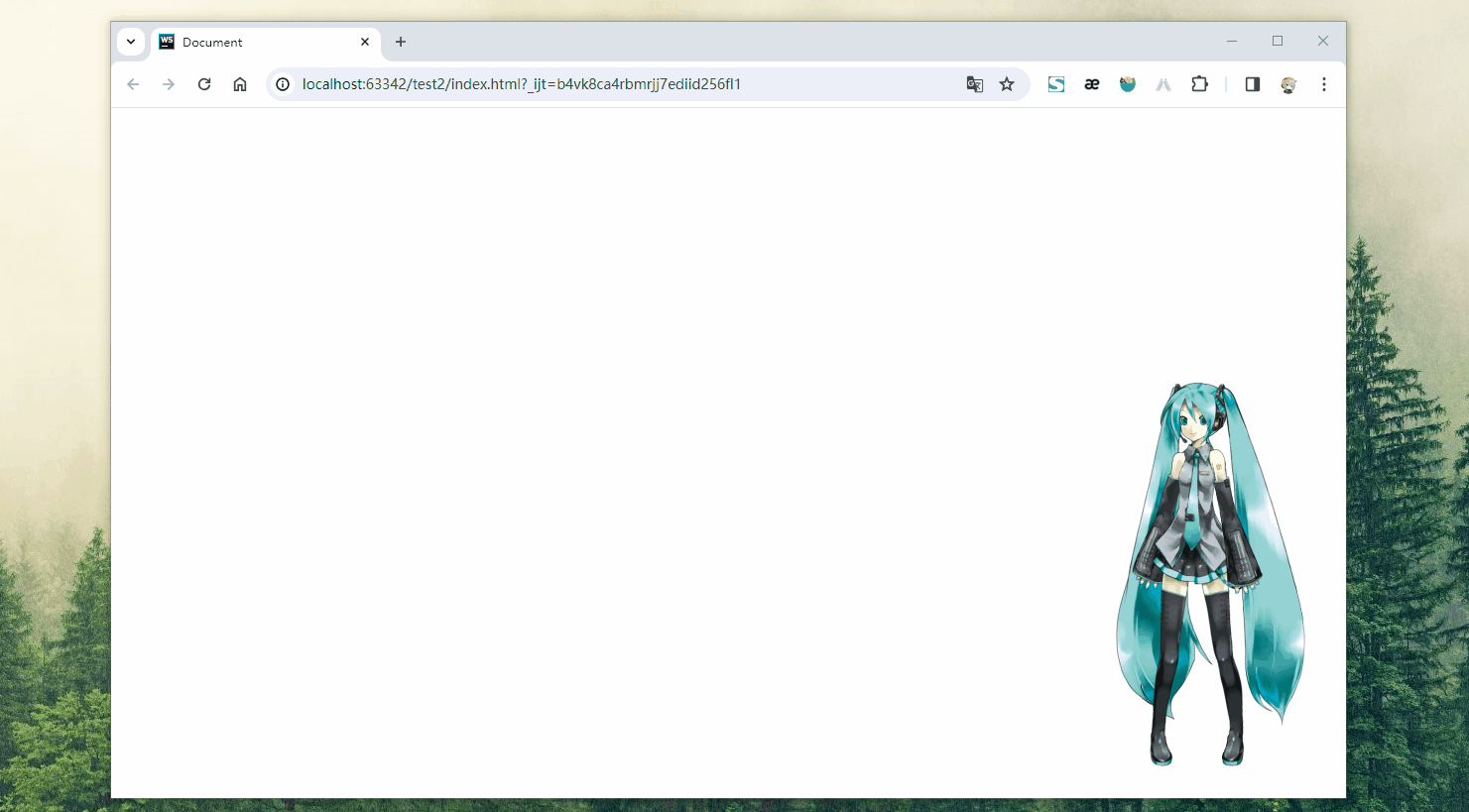View site information icon in address bar
The height and width of the screenshot is (812, 1469).
(x=283, y=84)
